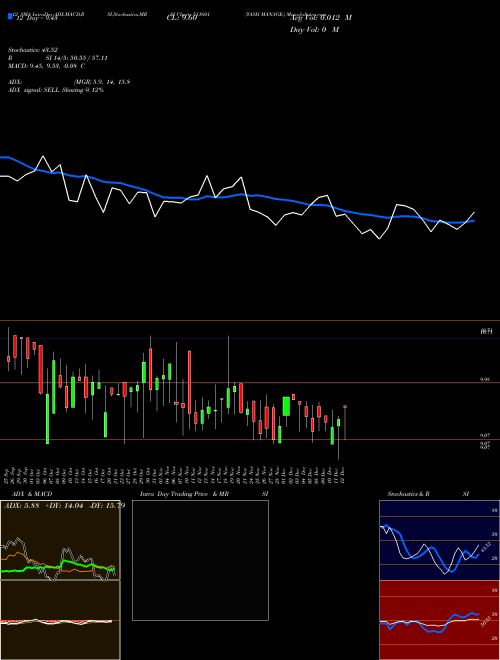Open the ADX indicator chart panel
This screenshot has width=500, height=660.
(x=60, y=540)
